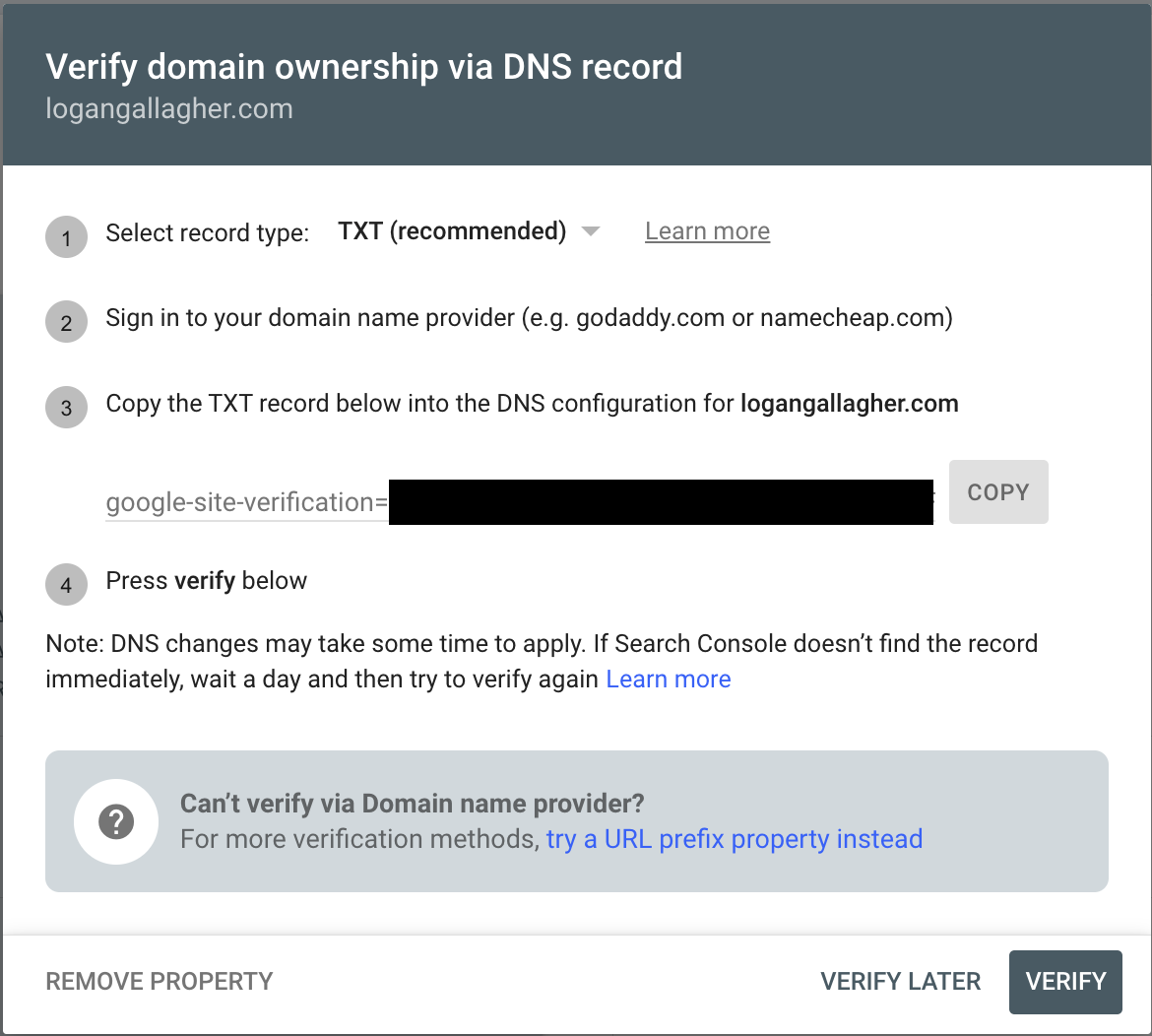
Task: Click the Sign in to domain provider instruction
Action: [x=529, y=319]
